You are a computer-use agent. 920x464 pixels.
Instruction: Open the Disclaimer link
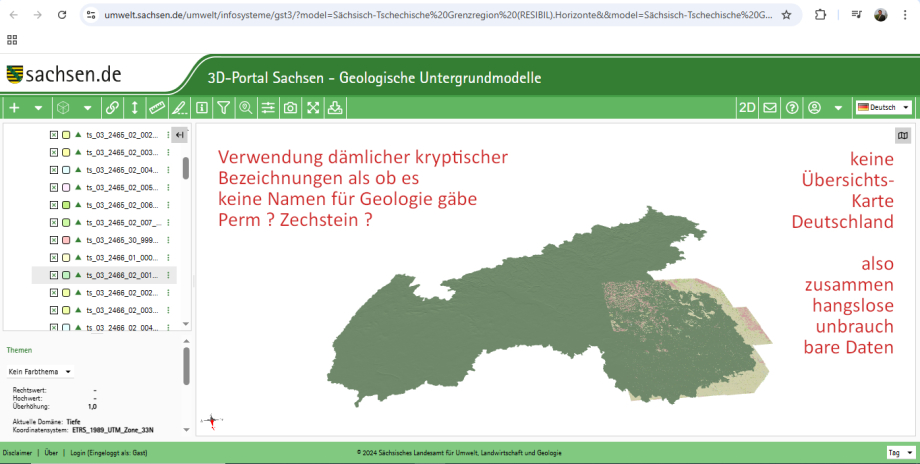tap(18, 453)
